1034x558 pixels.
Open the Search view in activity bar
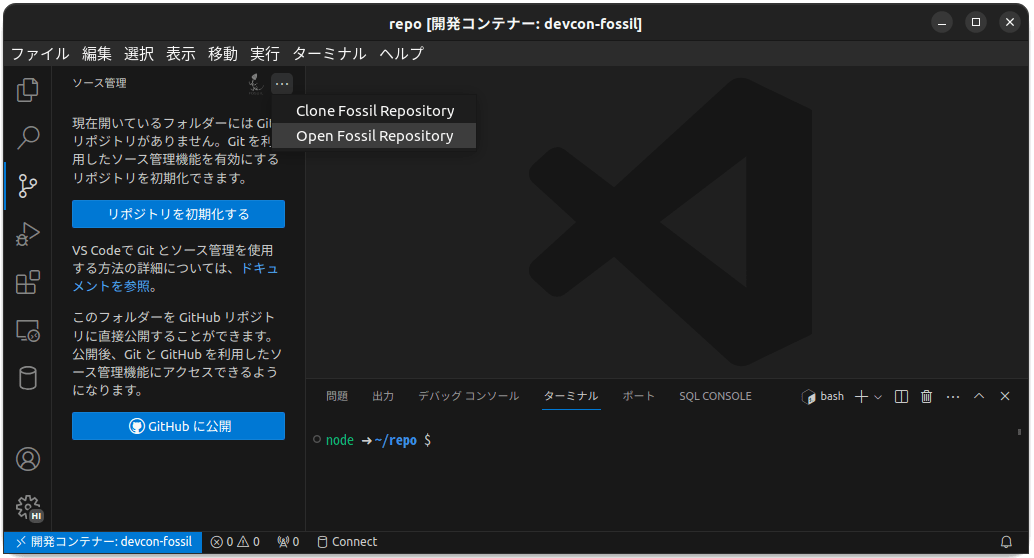coord(28,137)
